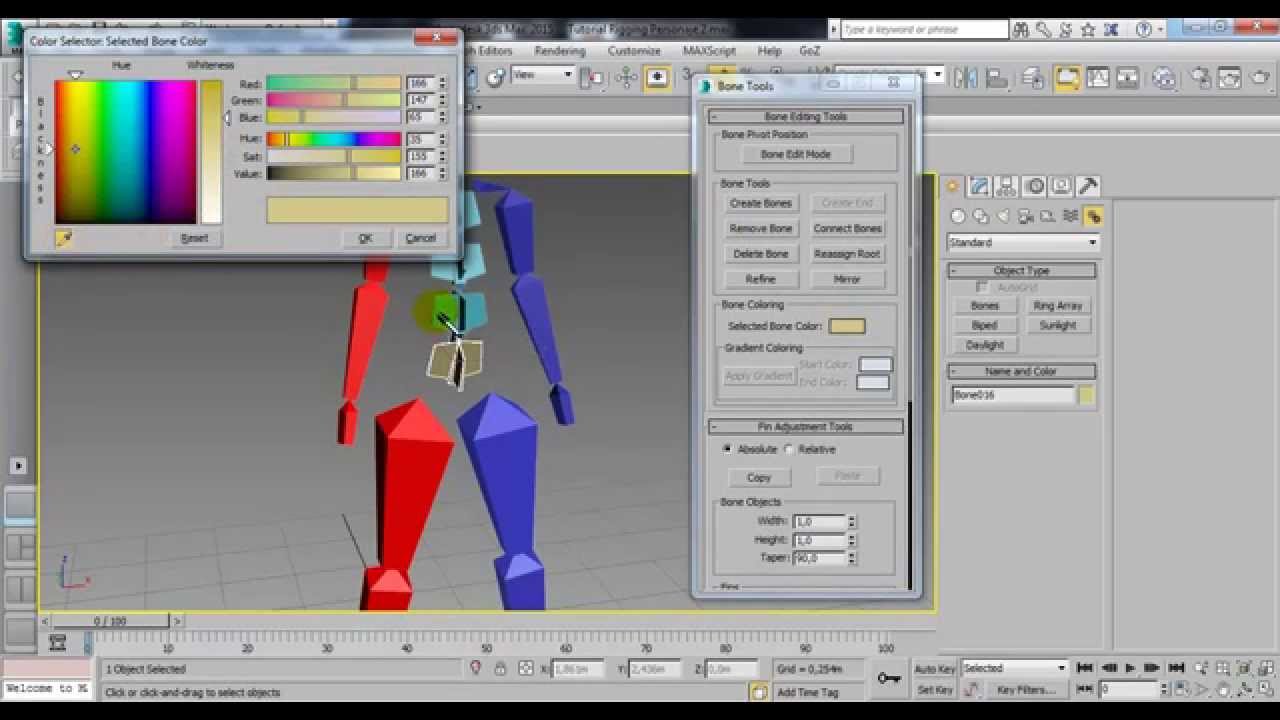Viewport: 1280px width, 720px height.
Task: Open the Selected key filter dropdown
Action: pyautogui.click(x=1014, y=668)
